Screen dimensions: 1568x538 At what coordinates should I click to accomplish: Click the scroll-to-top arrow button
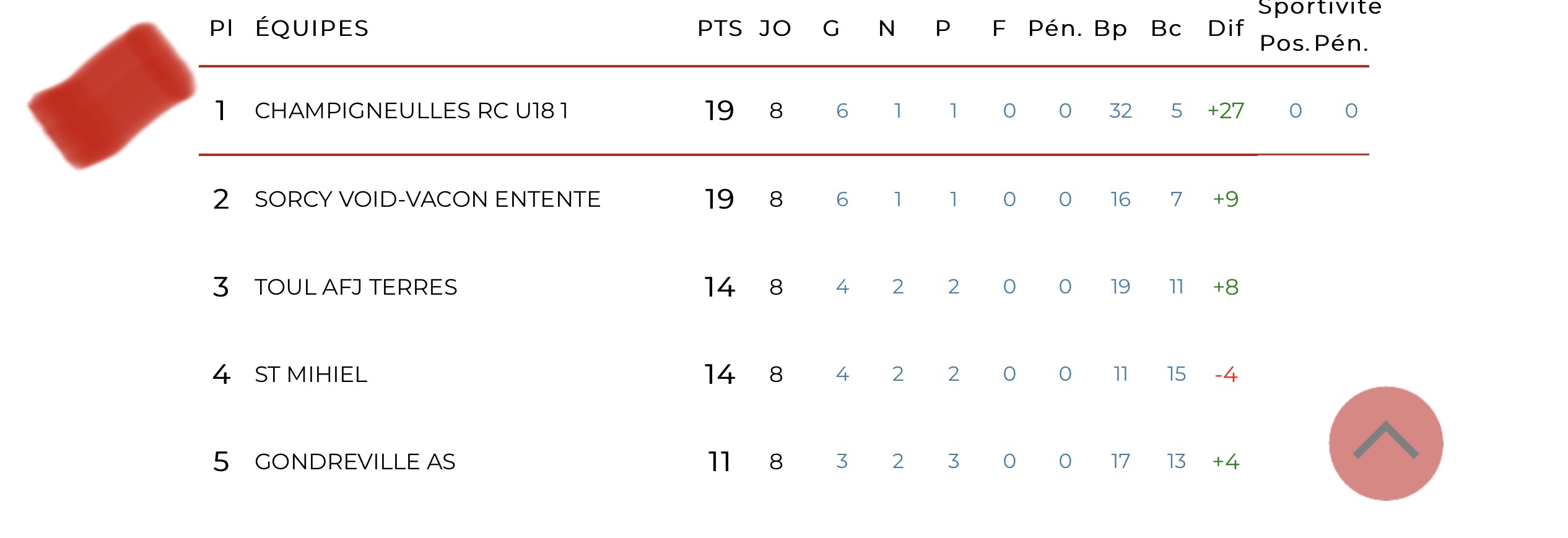(1386, 443)
